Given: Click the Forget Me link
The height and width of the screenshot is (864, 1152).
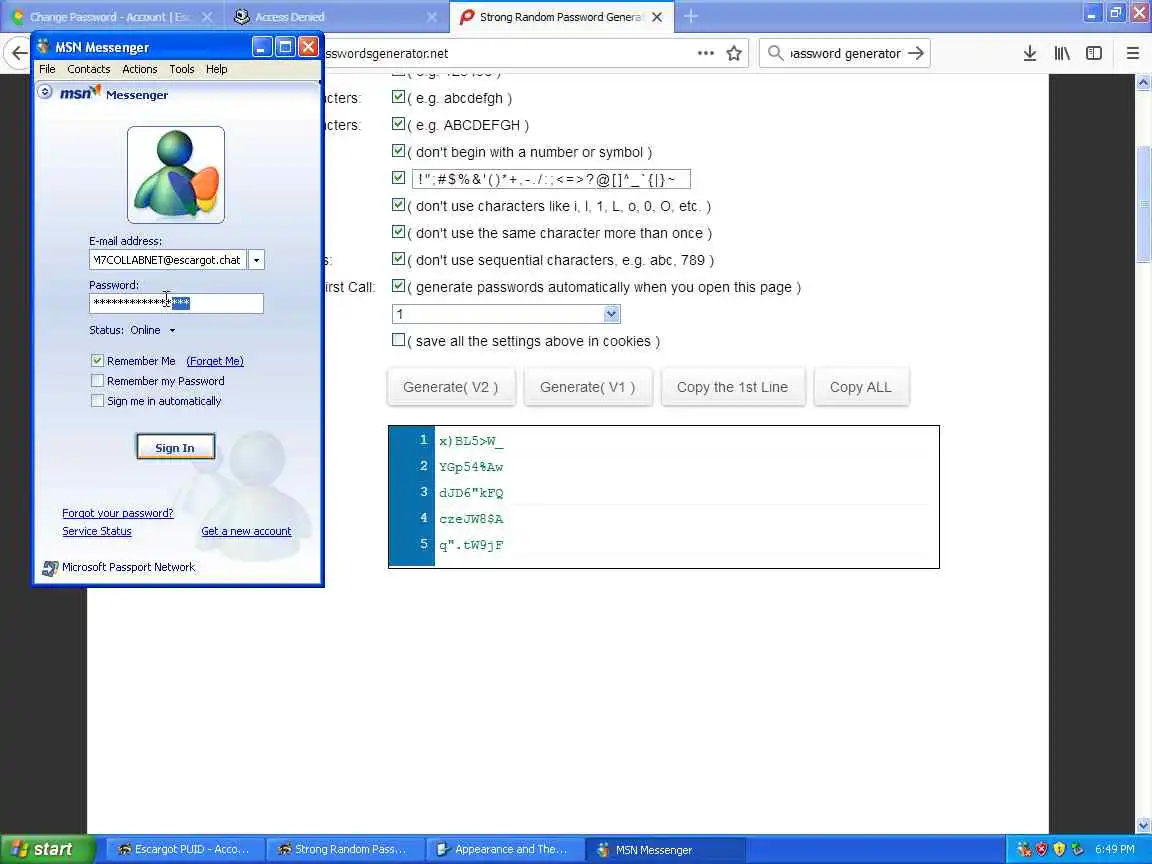Looking at the screenshot, I should (x=215, y=361).
